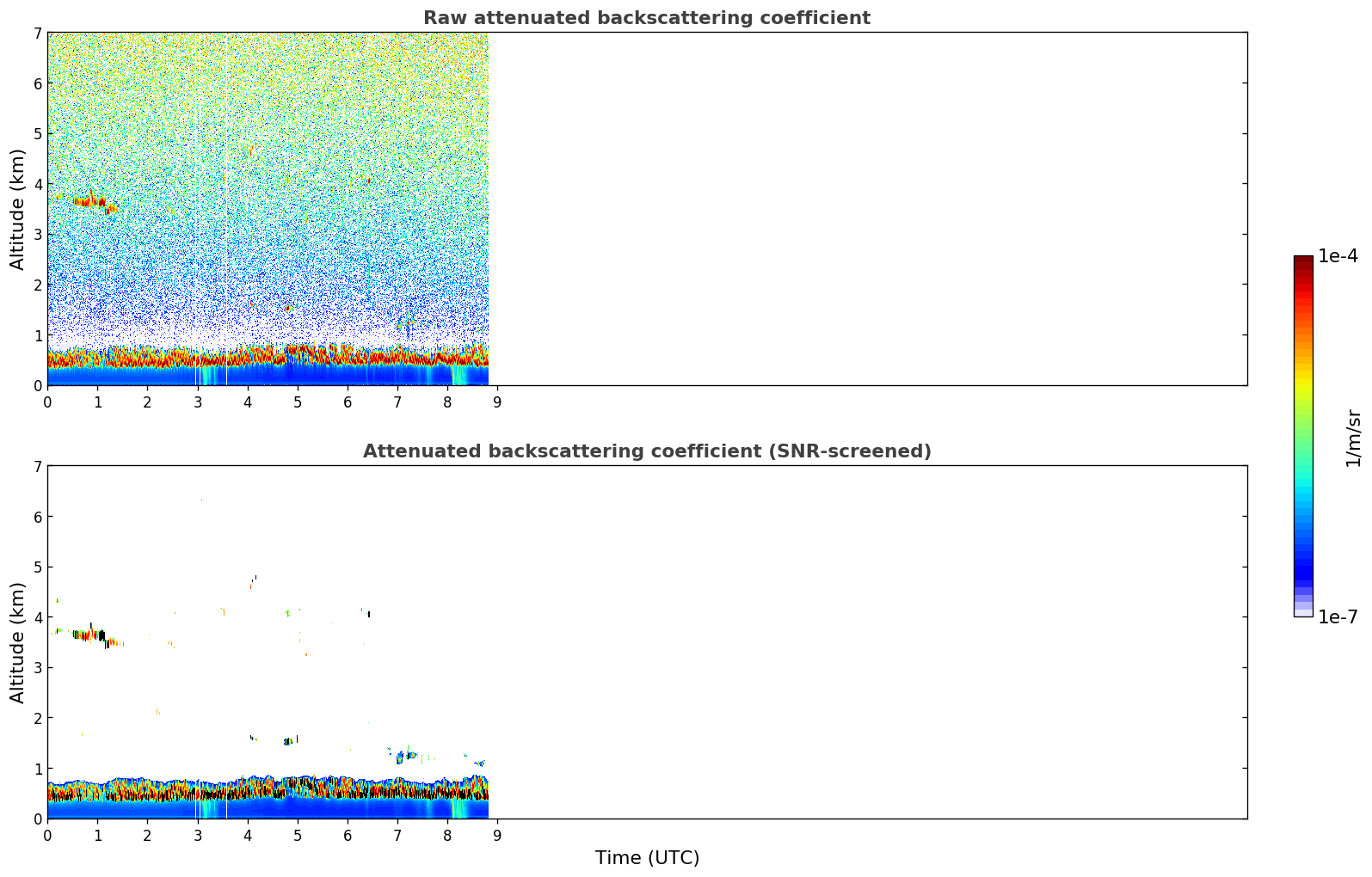The width and height of the screenshot is (1372, 877).
Task: Click the 4 km altitude tick on the bottom plot
Action: [37, 617]
